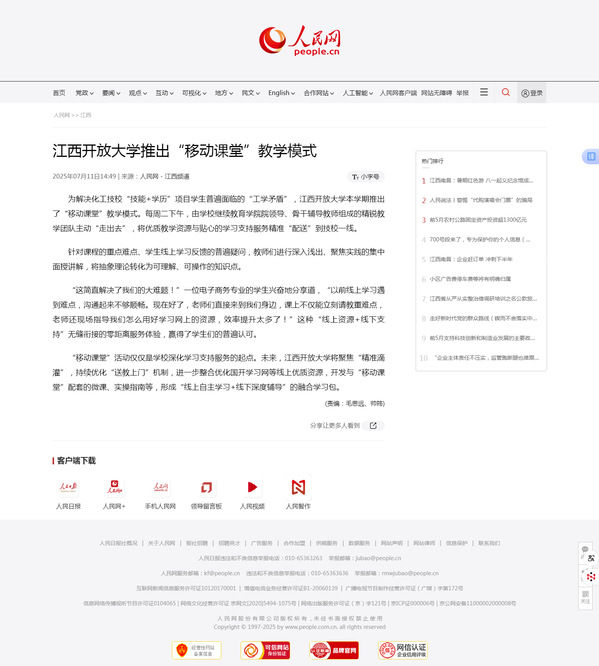The width and height of the screenshot is (599, 666).
Task: Open the 人民视频 play icon
Action: tap(252, 488)
